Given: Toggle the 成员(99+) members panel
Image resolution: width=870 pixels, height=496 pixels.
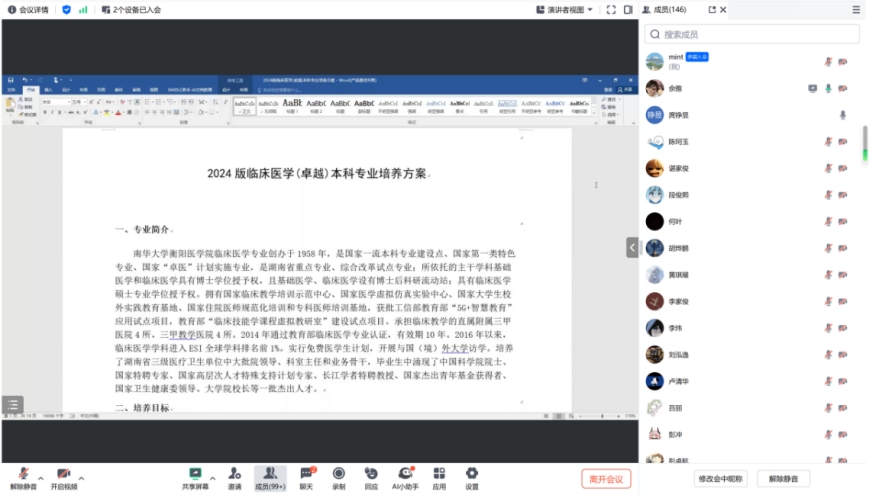Looking at the screenshot, I should tap(270, 477).
